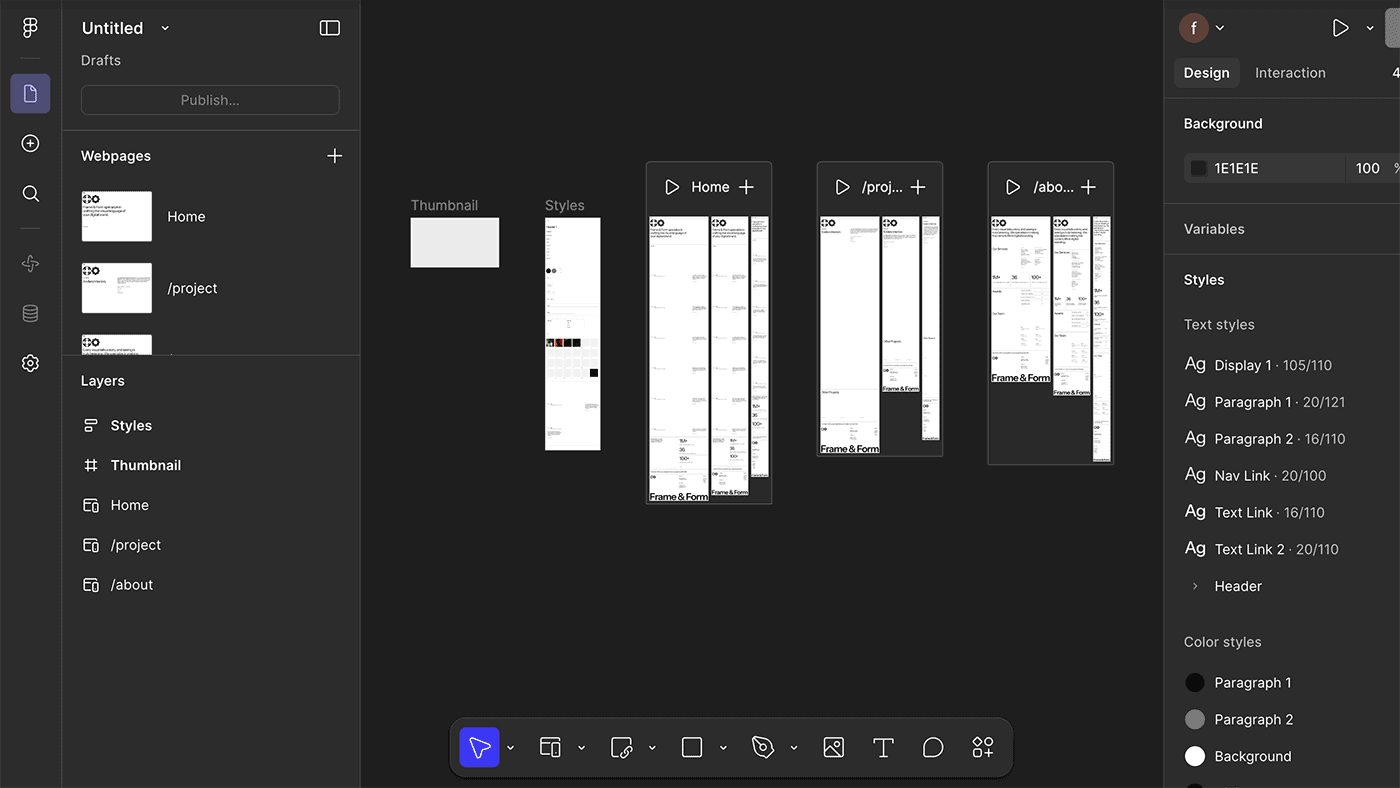Open dropdown beside top Preview button
Screen dimensions: 1400x788
pos(1370,28)
